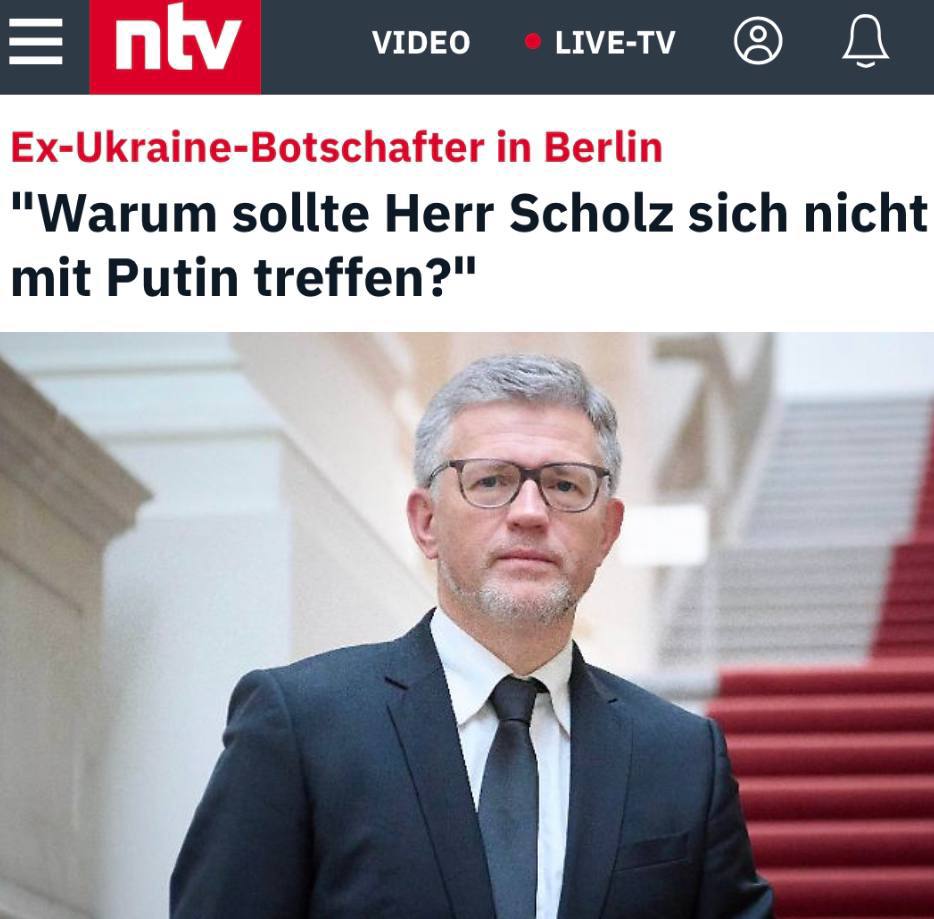Go to ntv homepage via red logo
The width and height of the screenshot is (934, 919).
tap(175, 46)
